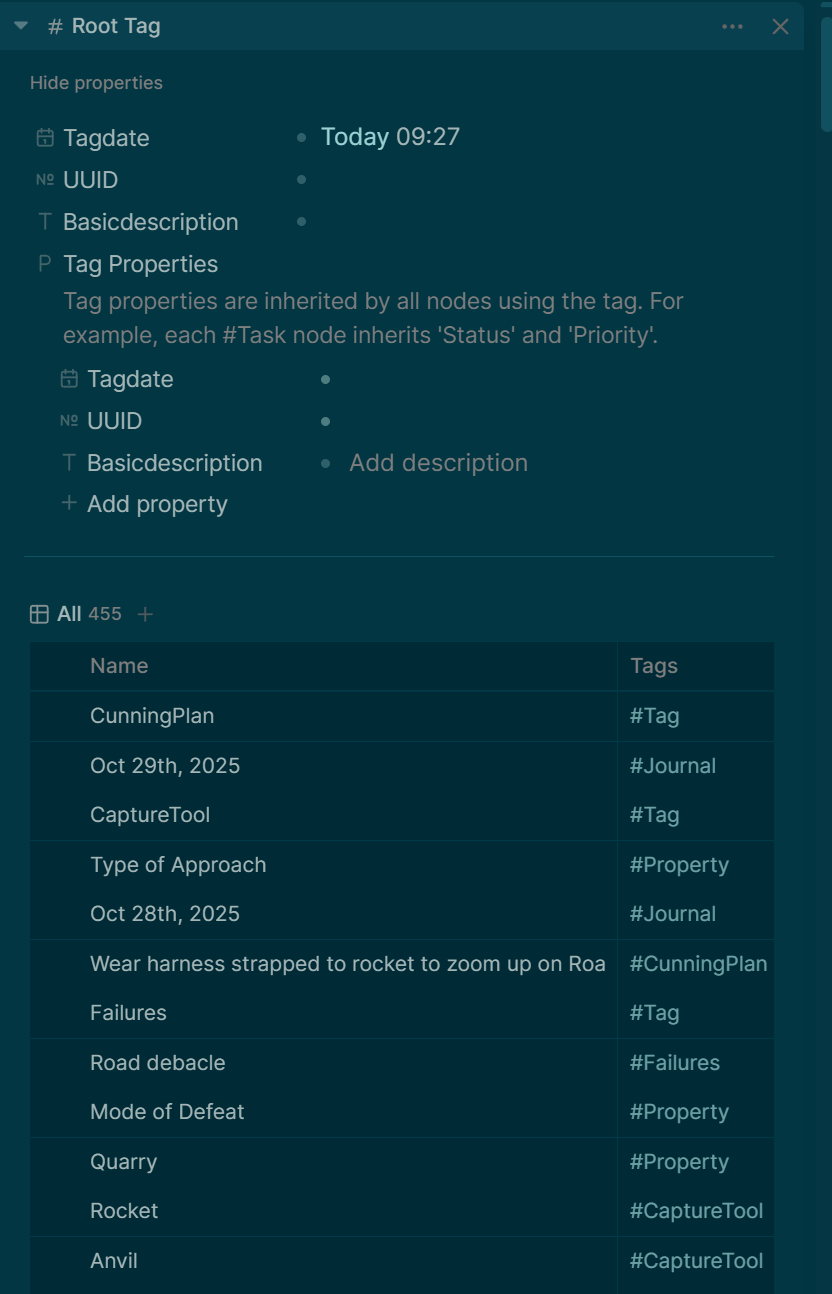Click the hash icon beside Root Tag
Viewport: 832px width, 1294px height.
(x=56, y=27)
